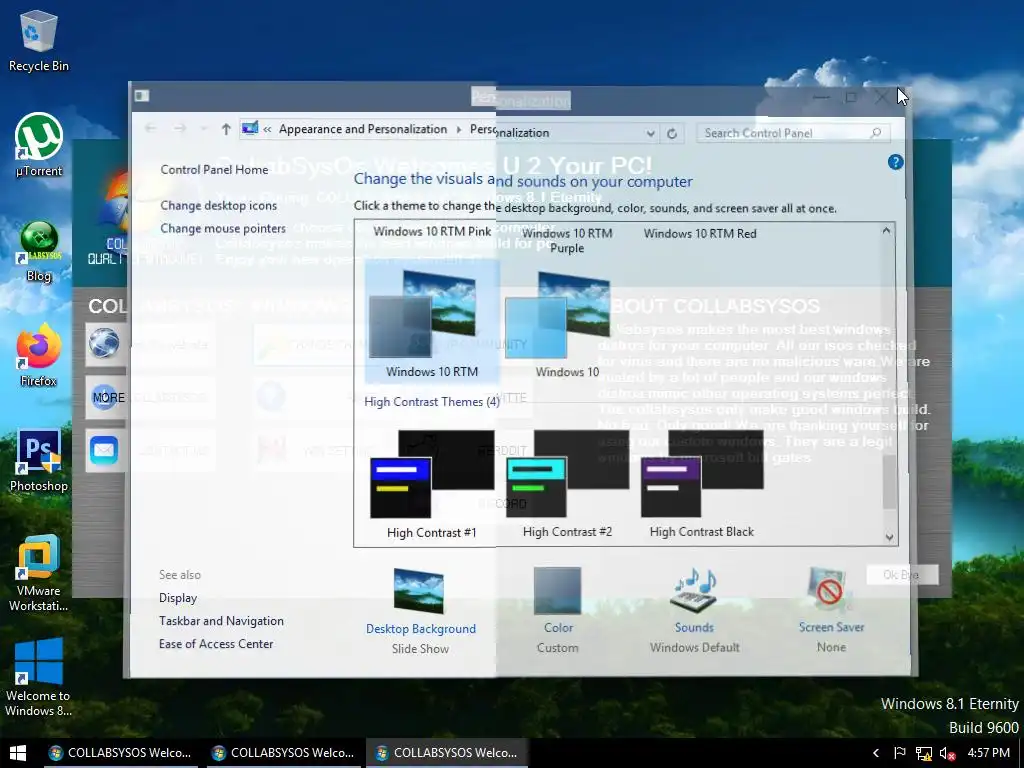Screen dimensions: 1024x768
Task: Launch Firefox from the desktop
Action: 39,356
